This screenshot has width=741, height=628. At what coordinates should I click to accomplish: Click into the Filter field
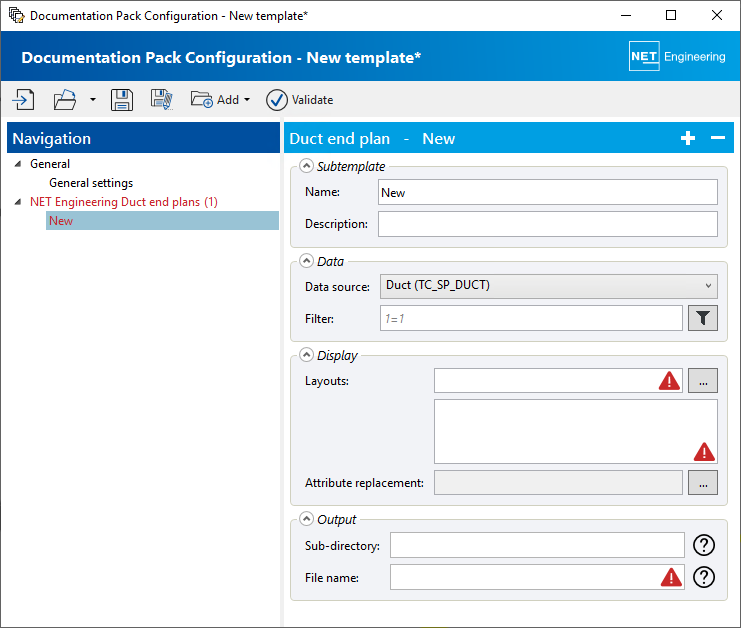pos(531,318)
